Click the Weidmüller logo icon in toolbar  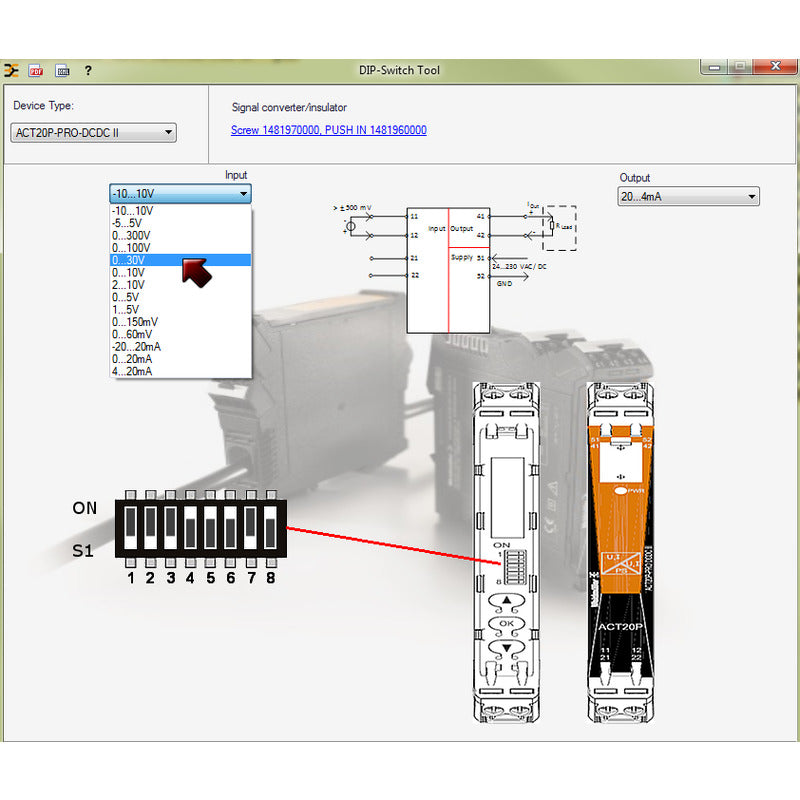(11, 70)
